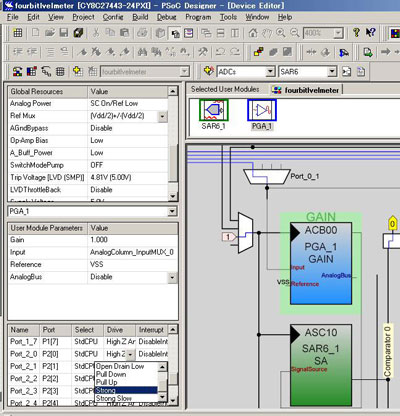Click the green arrow Generate Application icon
This screenshot has height=416, width=400.
click(x=368, y=52)
